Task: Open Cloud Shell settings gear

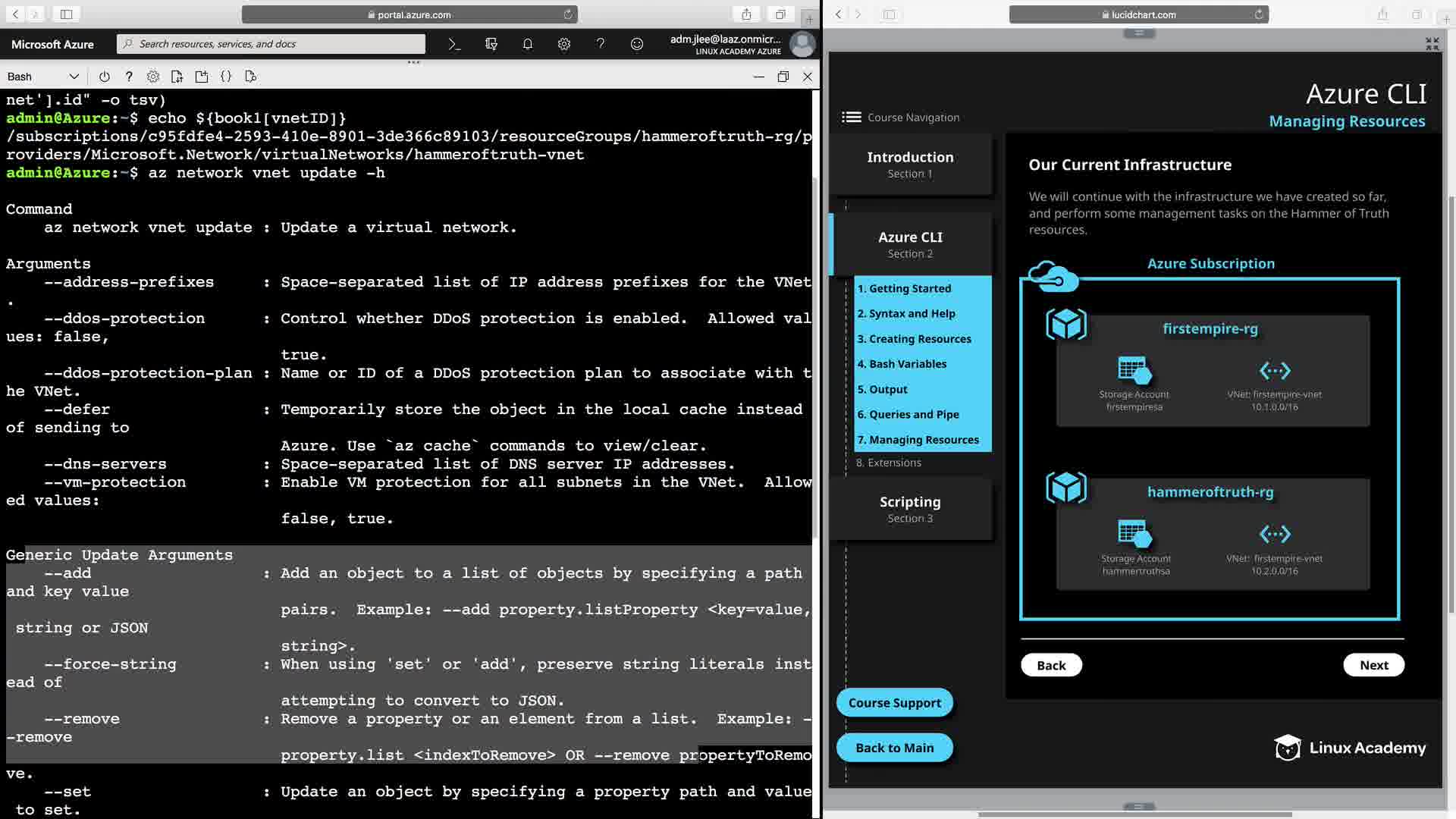Action: 153,77
